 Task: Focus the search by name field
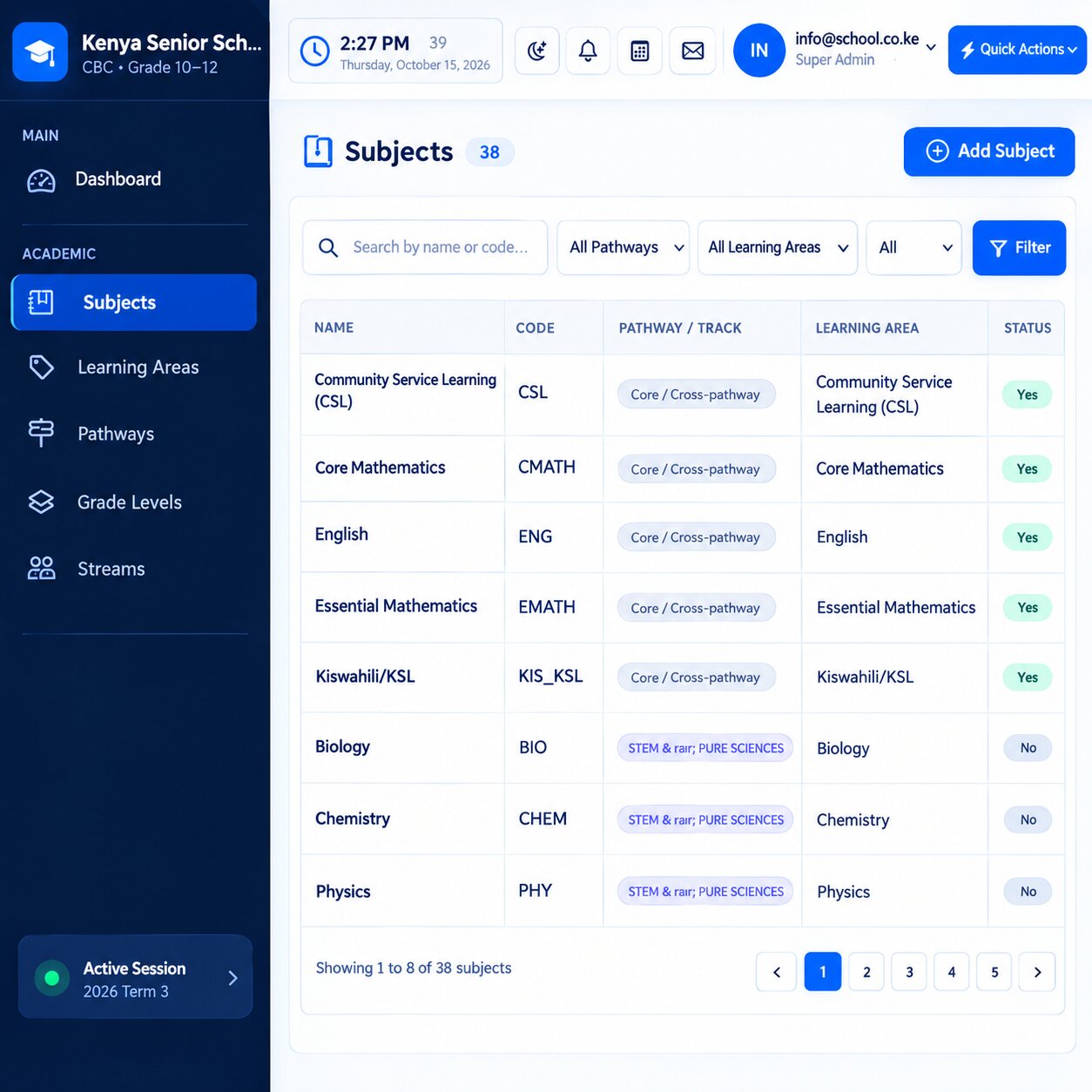(425, 247)
